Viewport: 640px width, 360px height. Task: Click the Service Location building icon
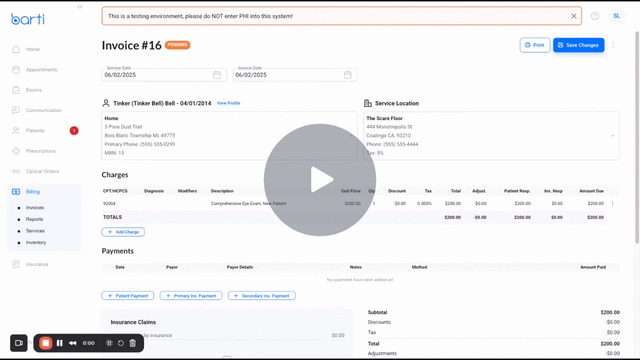368,103
